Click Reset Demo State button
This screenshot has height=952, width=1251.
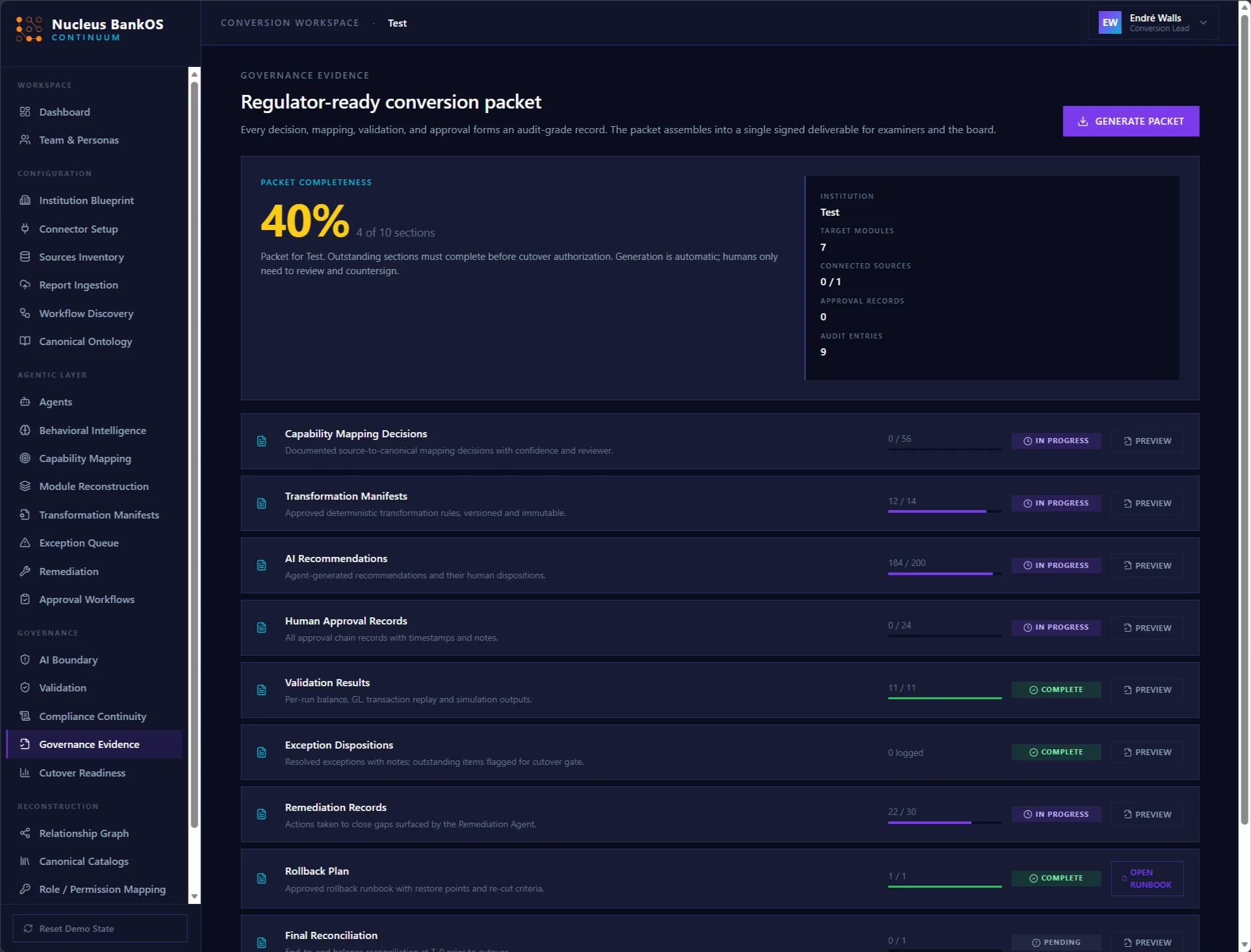point(100,929)
